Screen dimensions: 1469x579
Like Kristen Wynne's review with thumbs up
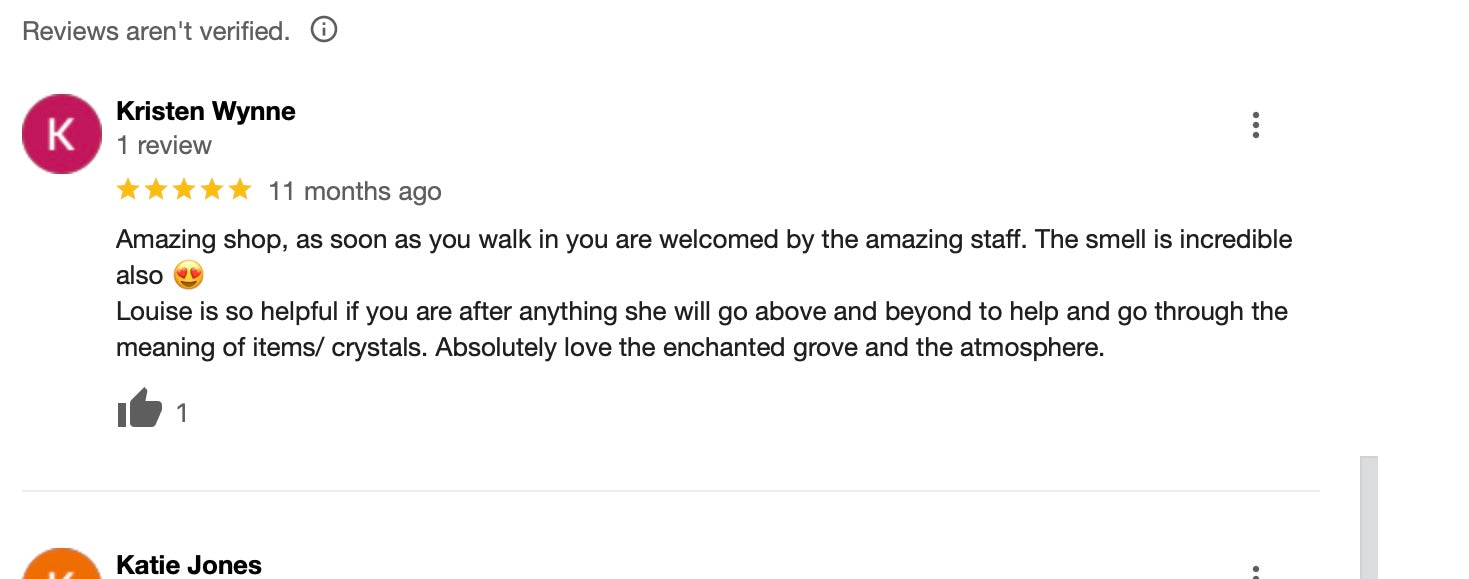[x=139, y=409]
